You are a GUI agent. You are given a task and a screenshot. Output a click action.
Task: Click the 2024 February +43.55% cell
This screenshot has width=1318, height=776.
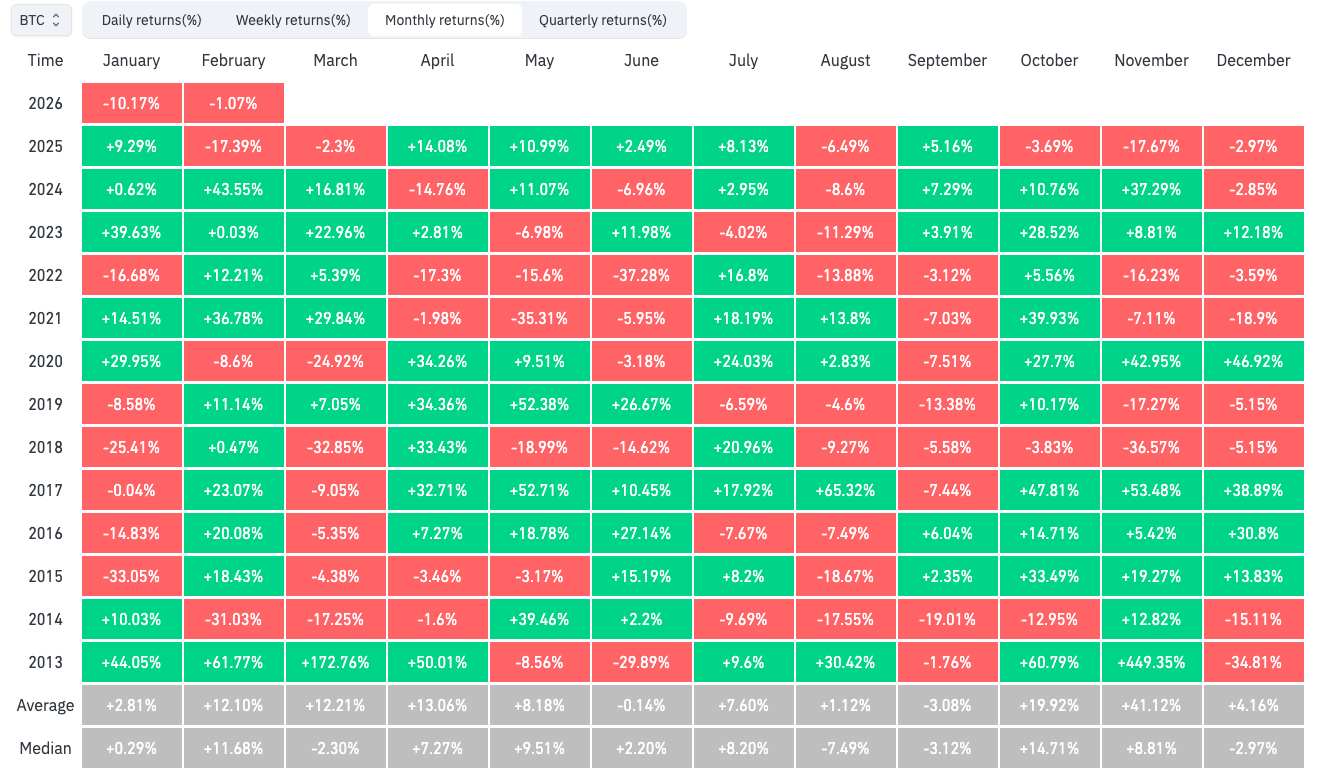coord(233,189)
